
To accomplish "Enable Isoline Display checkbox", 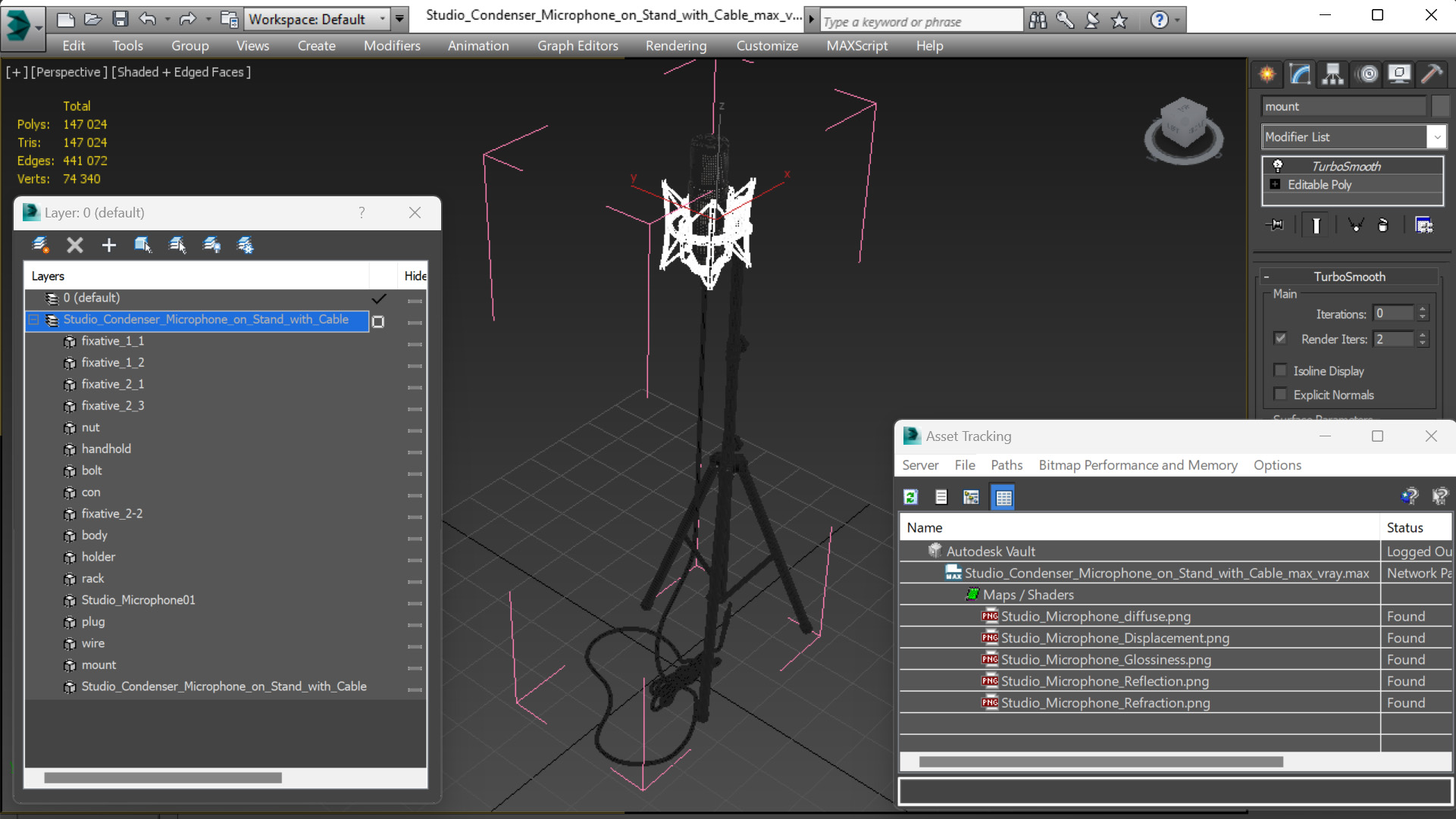I will click(1280, 370).
